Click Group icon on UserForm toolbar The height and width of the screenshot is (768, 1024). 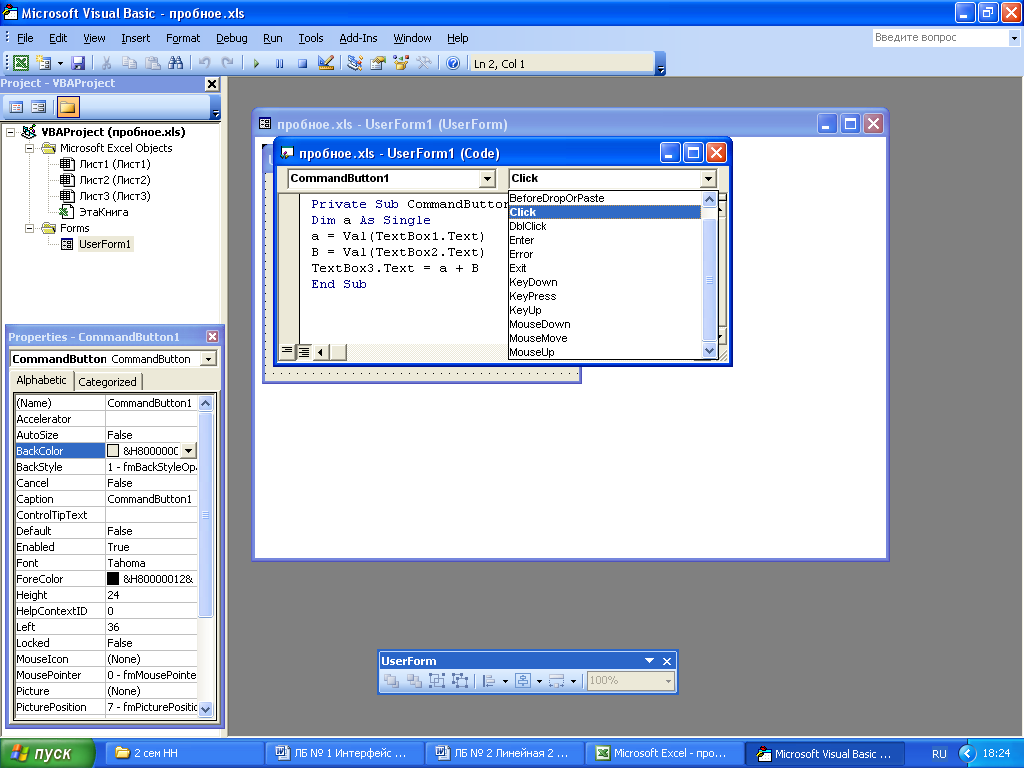click(x=437, y=681)
